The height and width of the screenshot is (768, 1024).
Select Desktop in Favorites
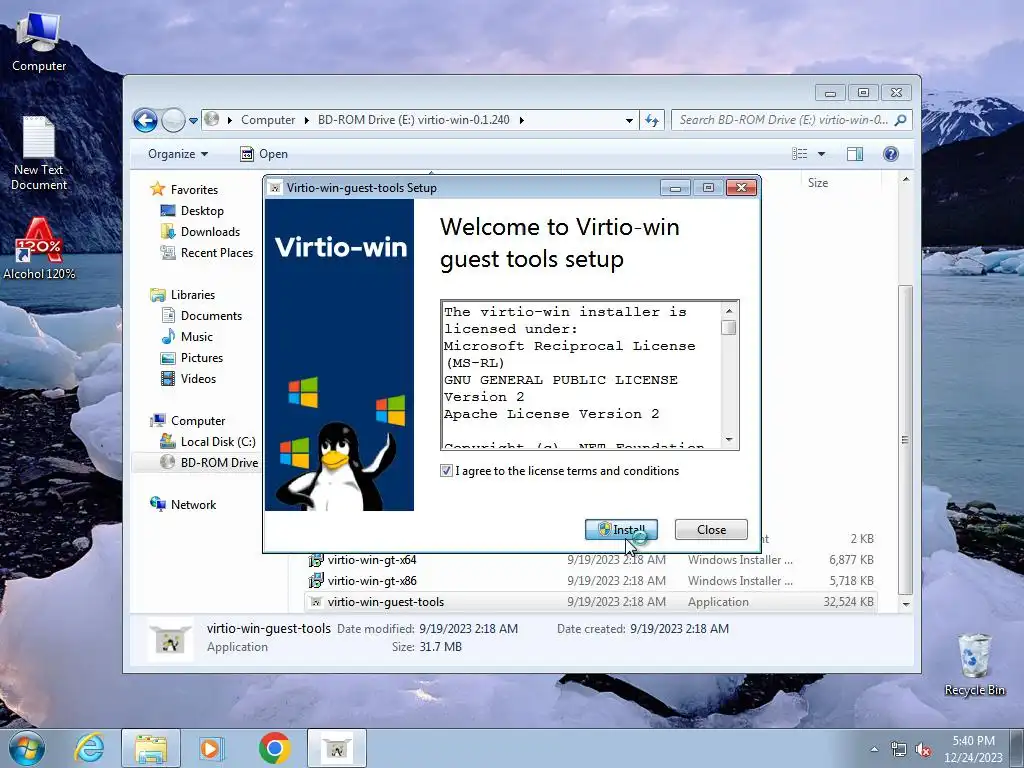click(x=202, y=211)
